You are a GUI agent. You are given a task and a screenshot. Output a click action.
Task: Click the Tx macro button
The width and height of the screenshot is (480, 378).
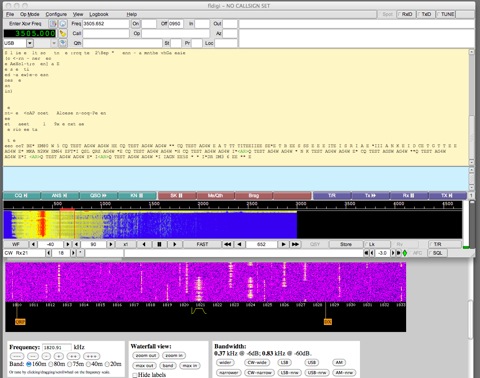pyautogui.click(x=371, y=195)
